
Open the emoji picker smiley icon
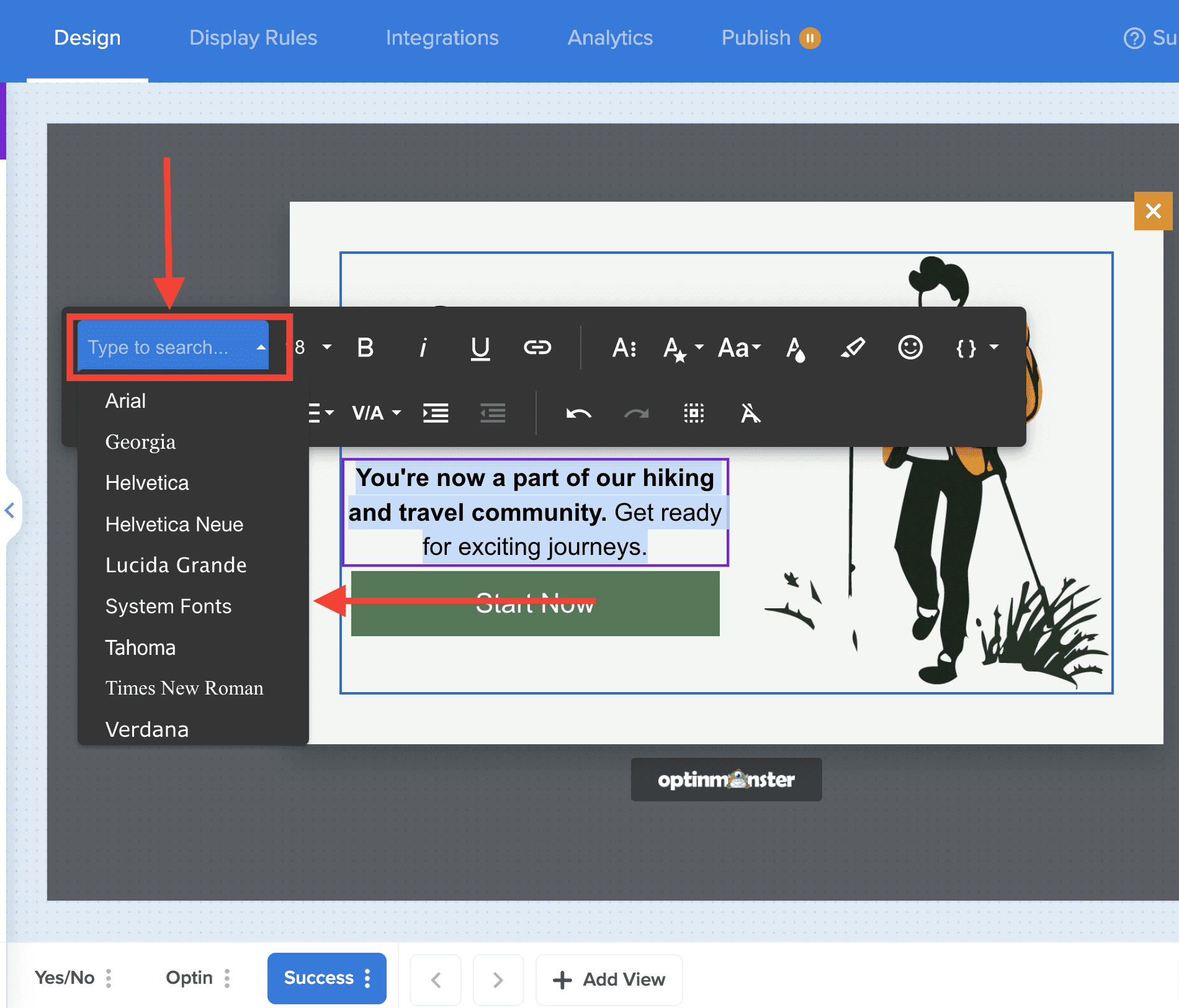click(x=910, y=348)
